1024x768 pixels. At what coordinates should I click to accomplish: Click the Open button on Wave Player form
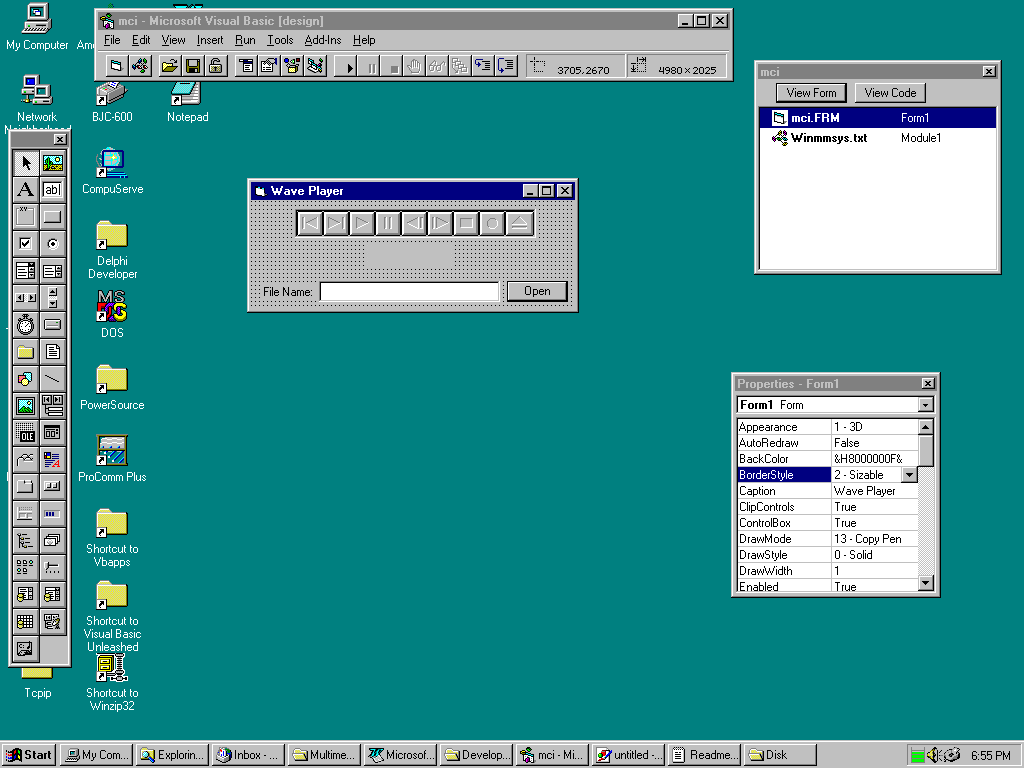[x=537, y=291]
